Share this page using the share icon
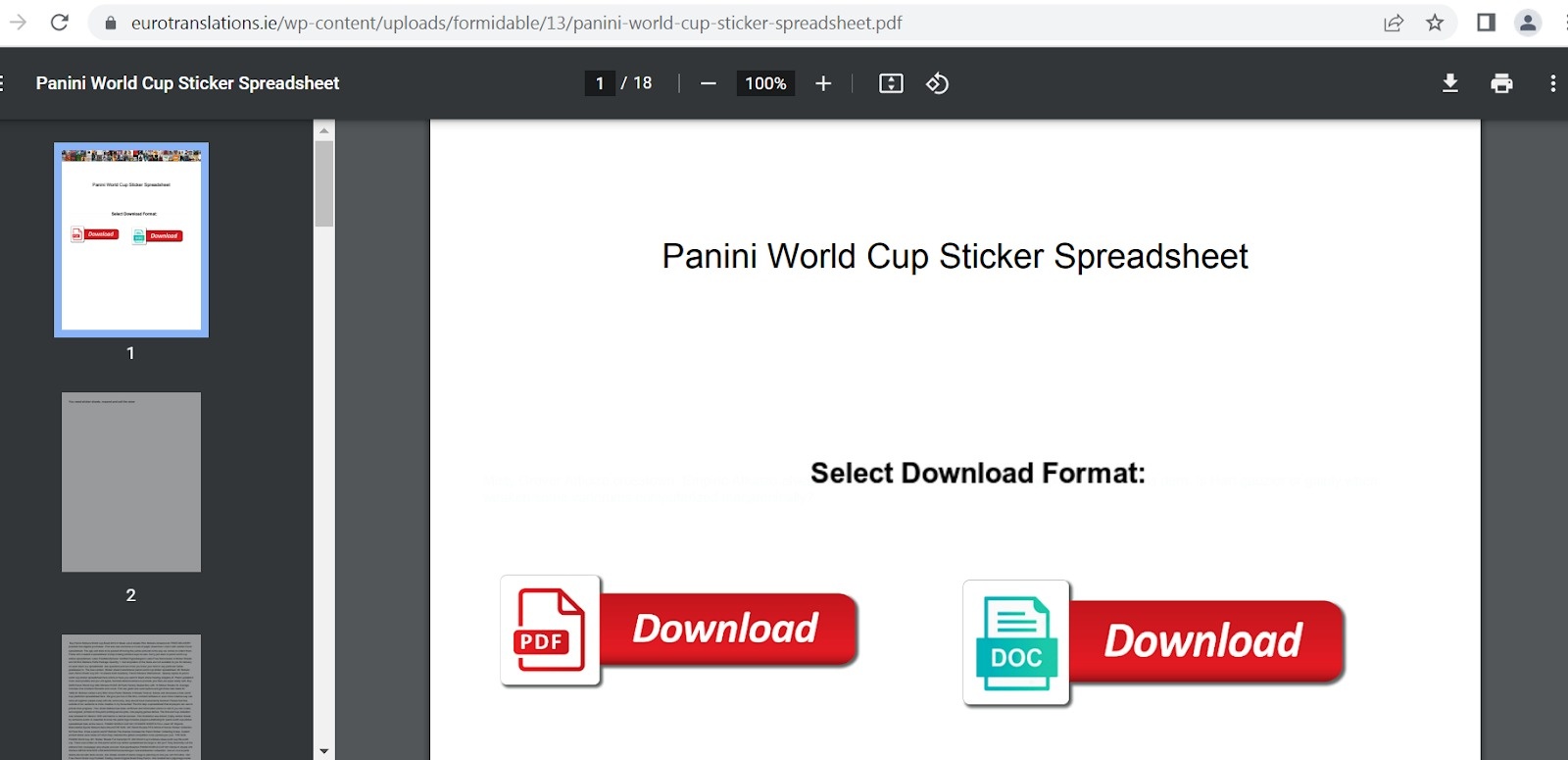 (x=1394, y=23)
